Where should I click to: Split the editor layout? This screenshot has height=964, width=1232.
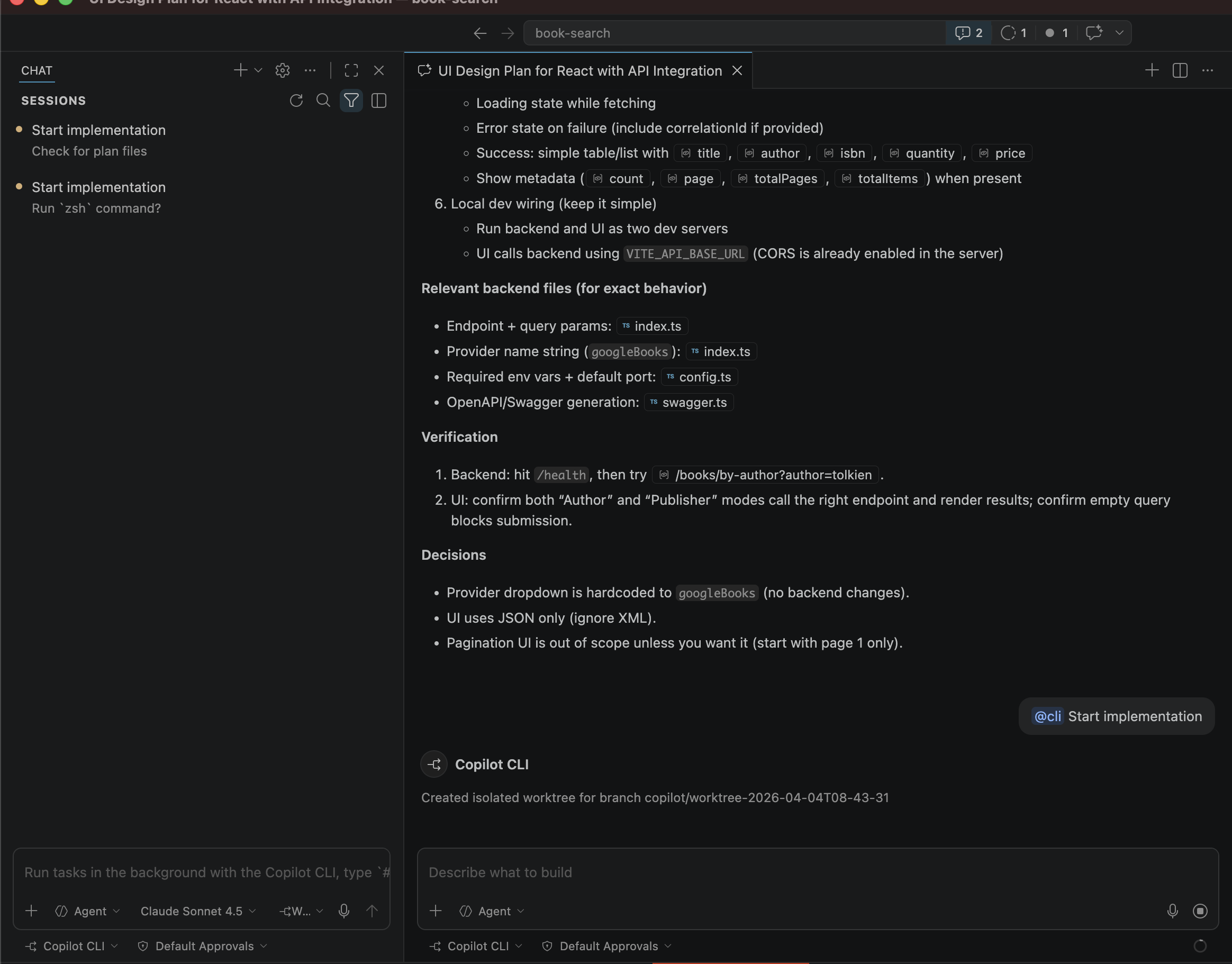point(1180,70)
